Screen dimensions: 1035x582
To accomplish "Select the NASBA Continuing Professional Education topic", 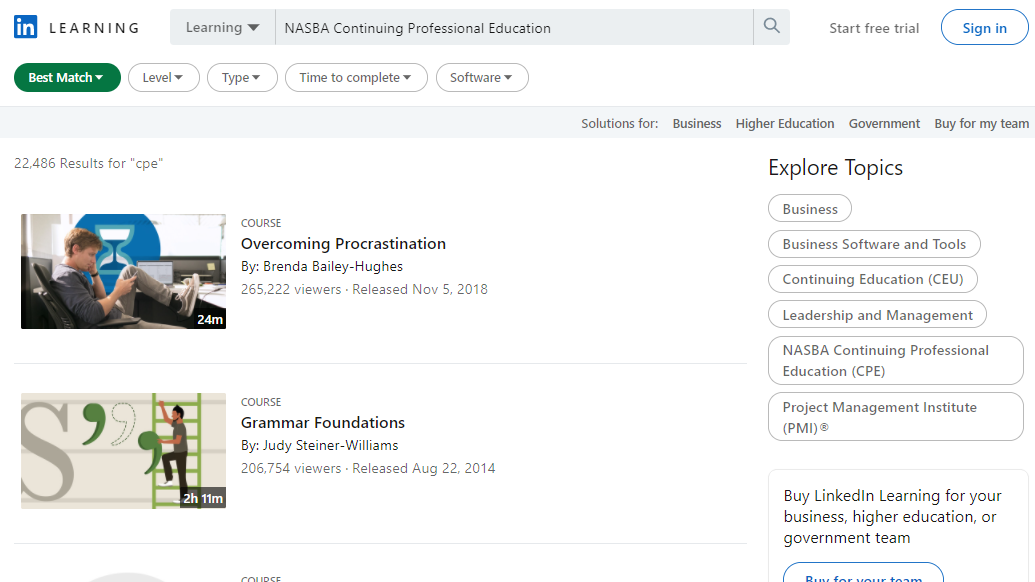I will [x=896, y=360].
